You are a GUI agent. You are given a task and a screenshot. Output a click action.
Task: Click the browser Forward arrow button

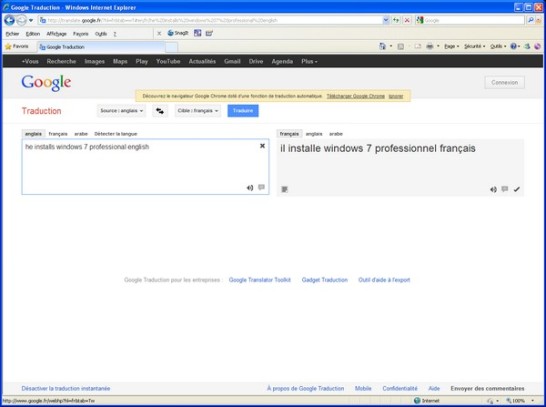coord(21,21)
